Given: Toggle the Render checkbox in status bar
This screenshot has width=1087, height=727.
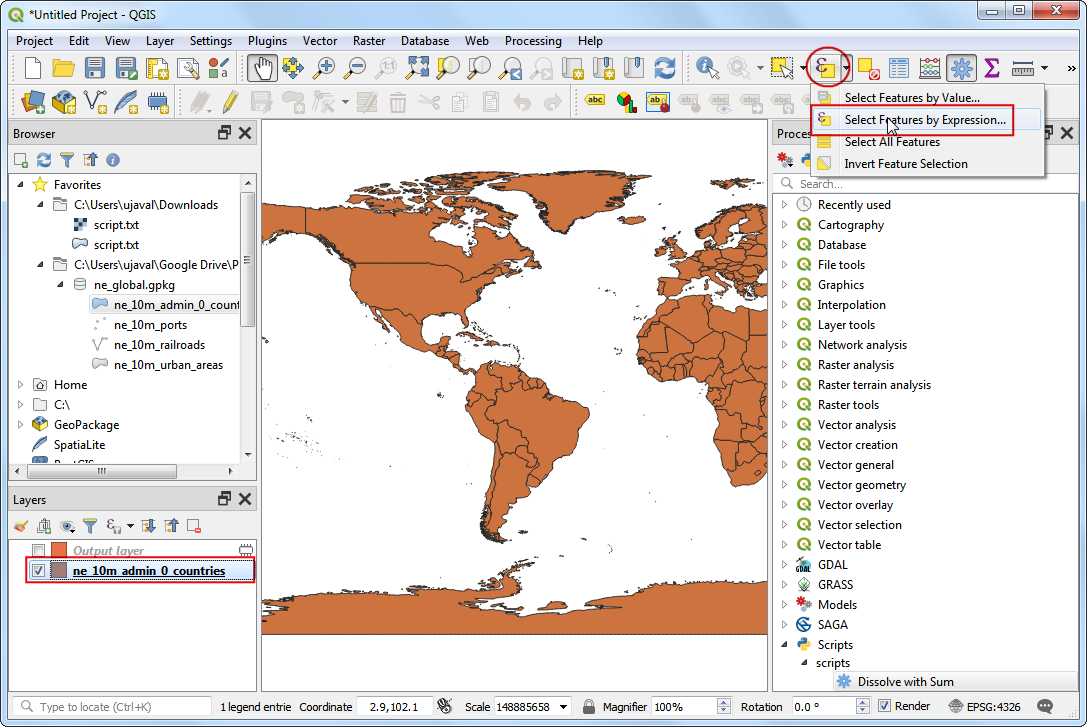Looking at the screenshot, I should [884, 706].
